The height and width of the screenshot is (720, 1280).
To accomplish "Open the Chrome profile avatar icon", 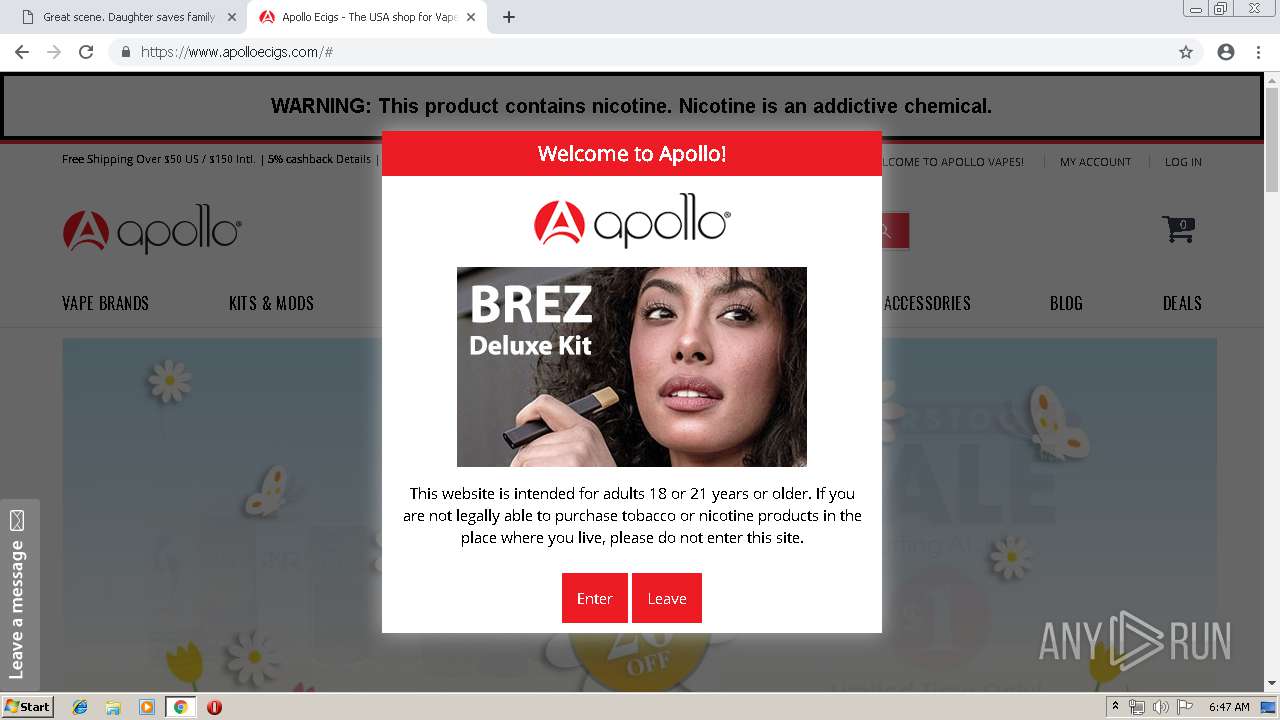I will pyautogui.click(x=1226, y=52).
